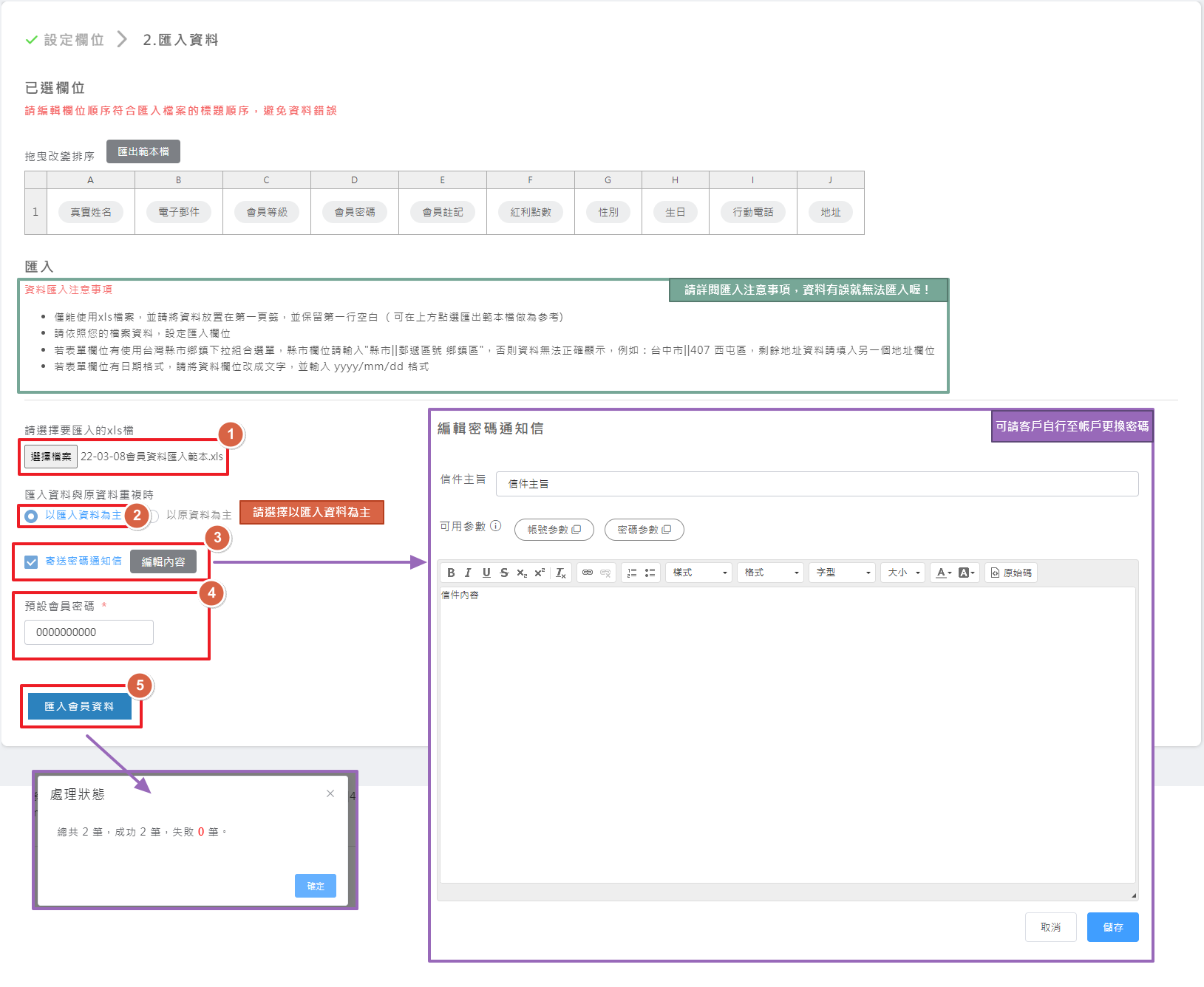Insert a numbered list

pos(632,573)
